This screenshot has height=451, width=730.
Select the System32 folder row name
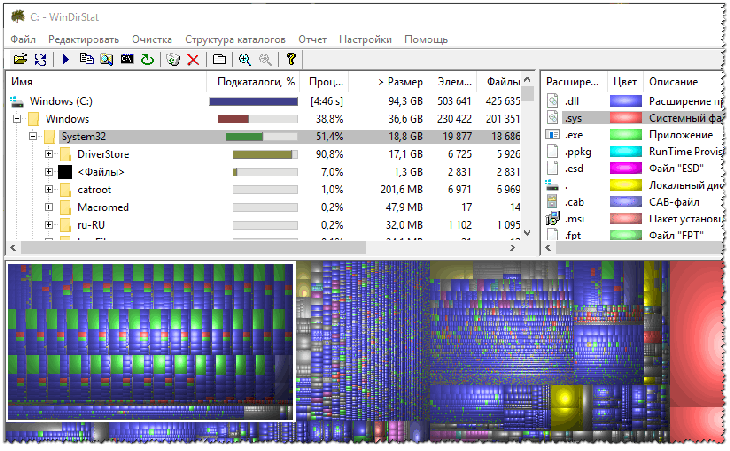[x=84, y=136]
